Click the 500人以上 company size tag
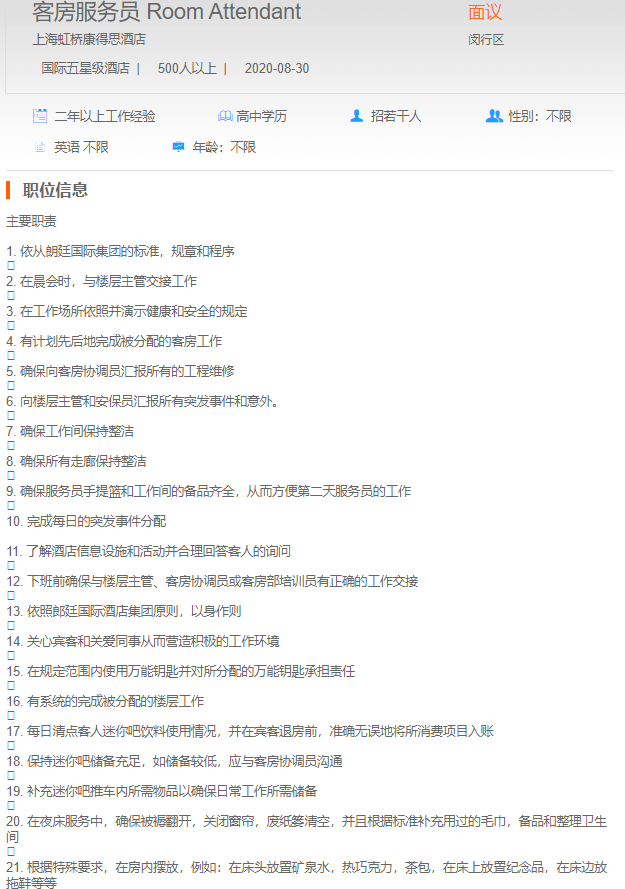This screenshot has width=625, height=889. pyautogui.click(x=187, y=69)
